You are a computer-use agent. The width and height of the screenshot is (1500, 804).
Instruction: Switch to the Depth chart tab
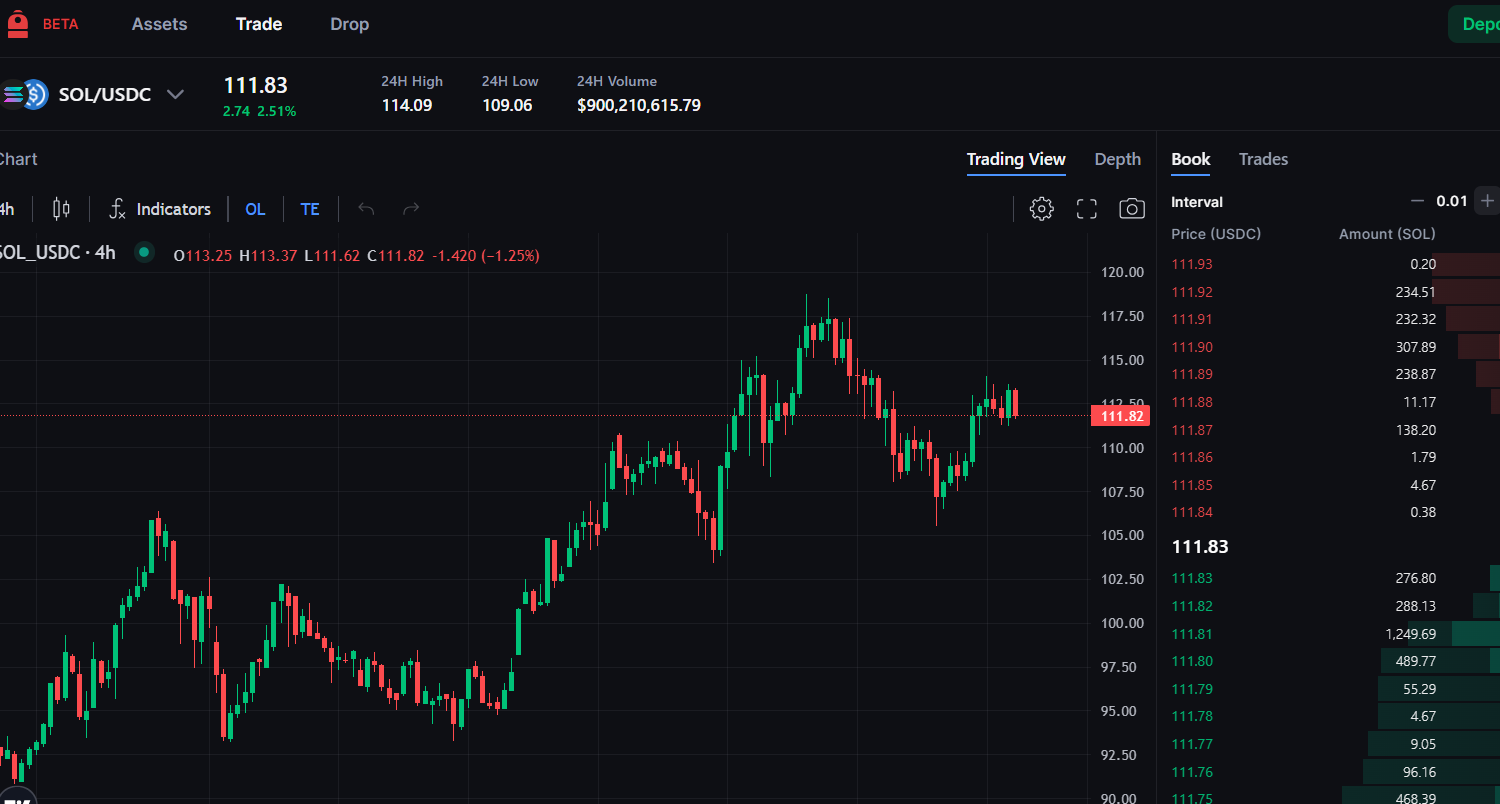pos(1117,159)
